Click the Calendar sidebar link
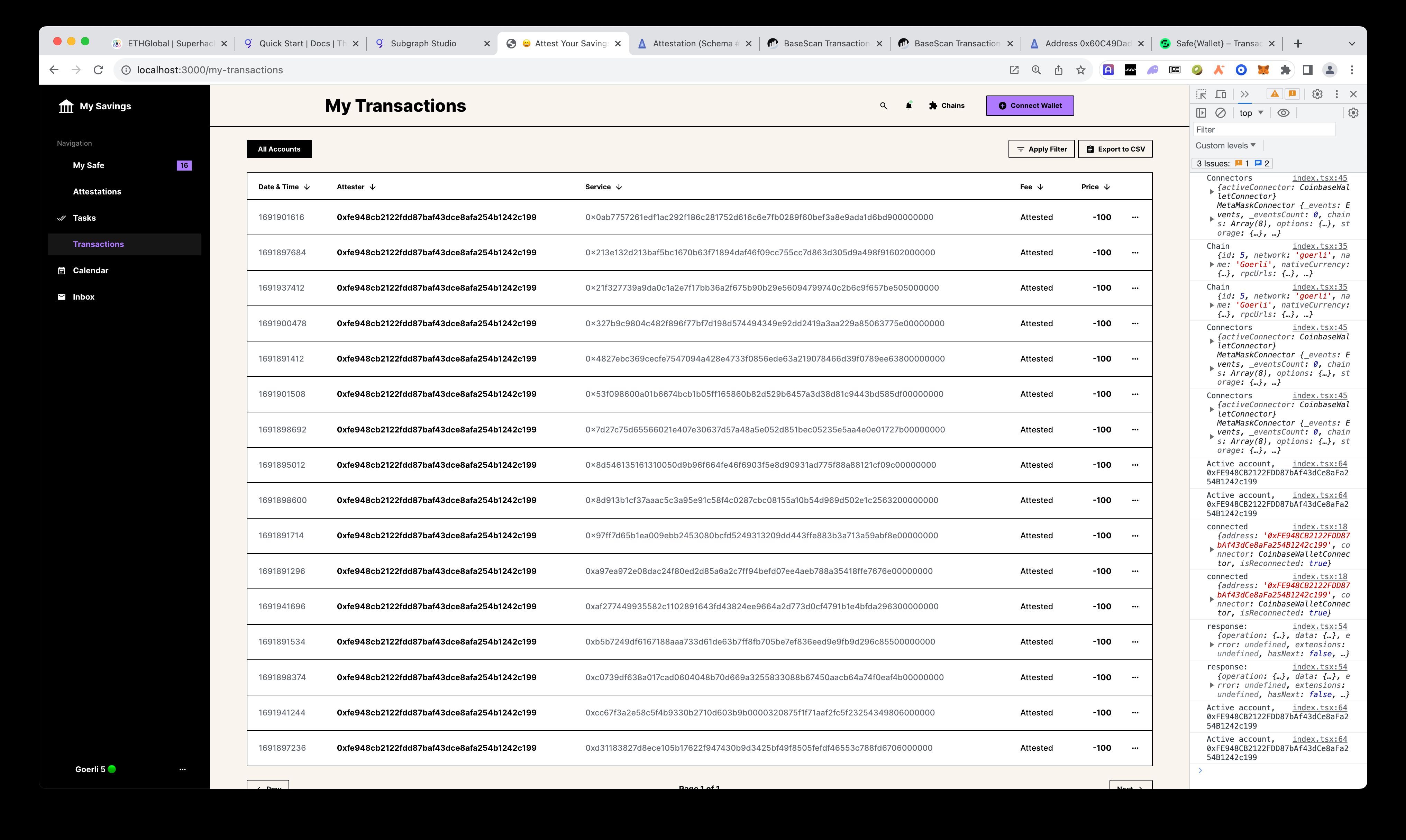 (x=91, y=270)
